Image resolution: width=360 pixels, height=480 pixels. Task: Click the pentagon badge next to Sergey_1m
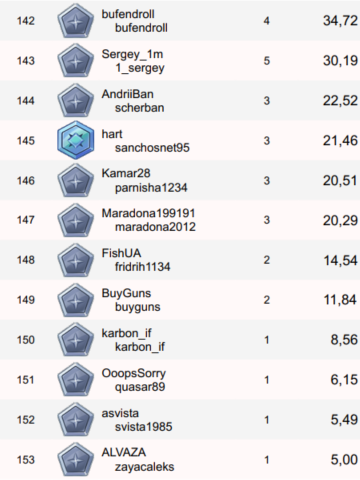click(76, 61)
